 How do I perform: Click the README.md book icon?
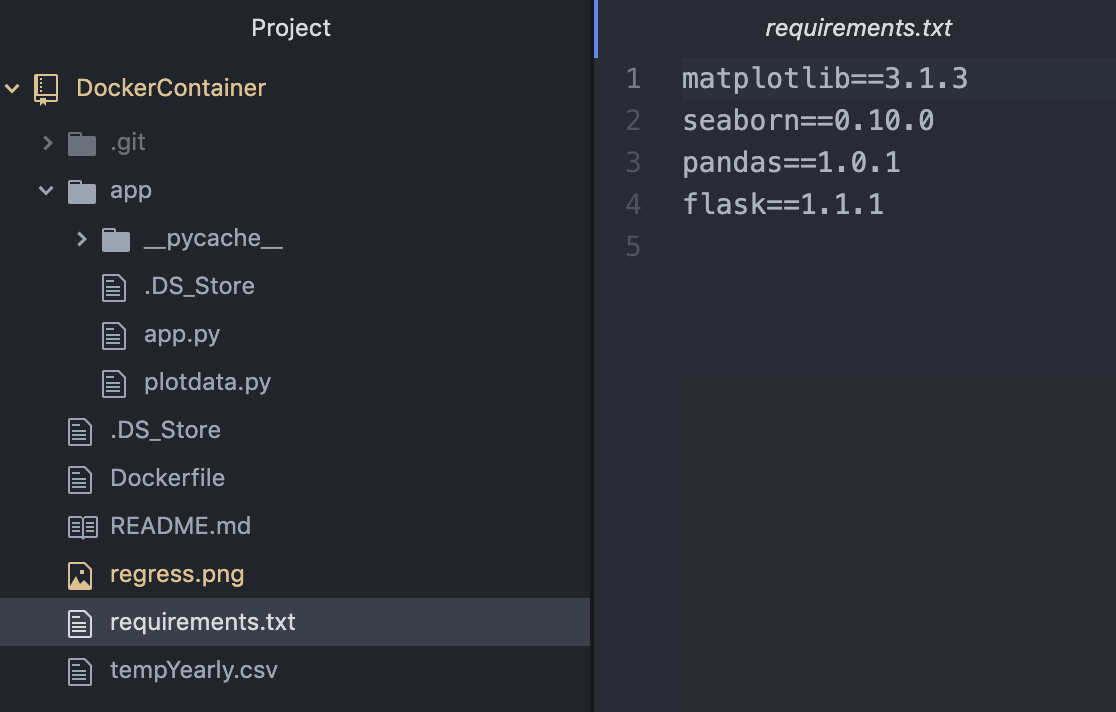[x=83, y=528]
